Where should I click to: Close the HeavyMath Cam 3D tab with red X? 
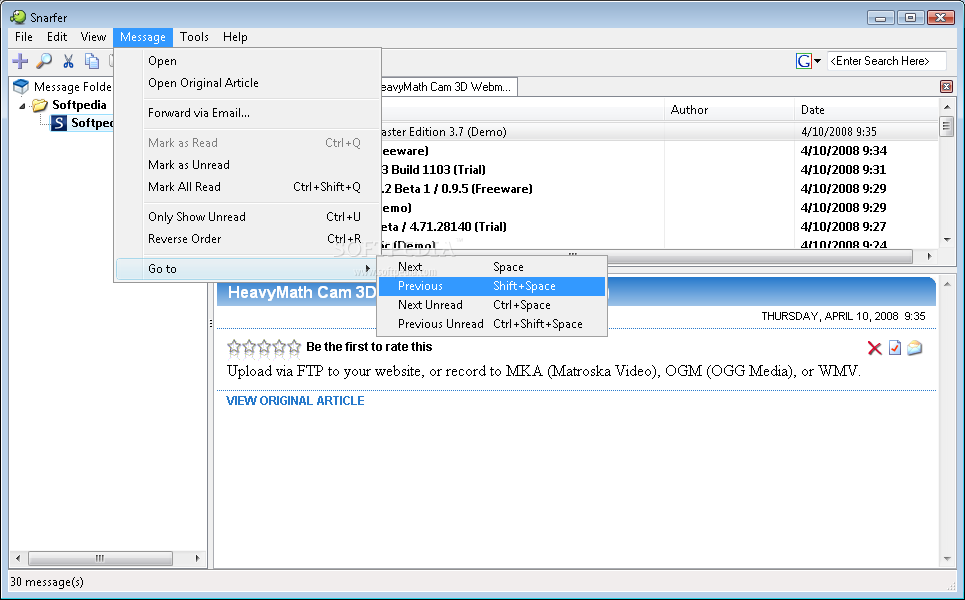click(x=947, y=87)
